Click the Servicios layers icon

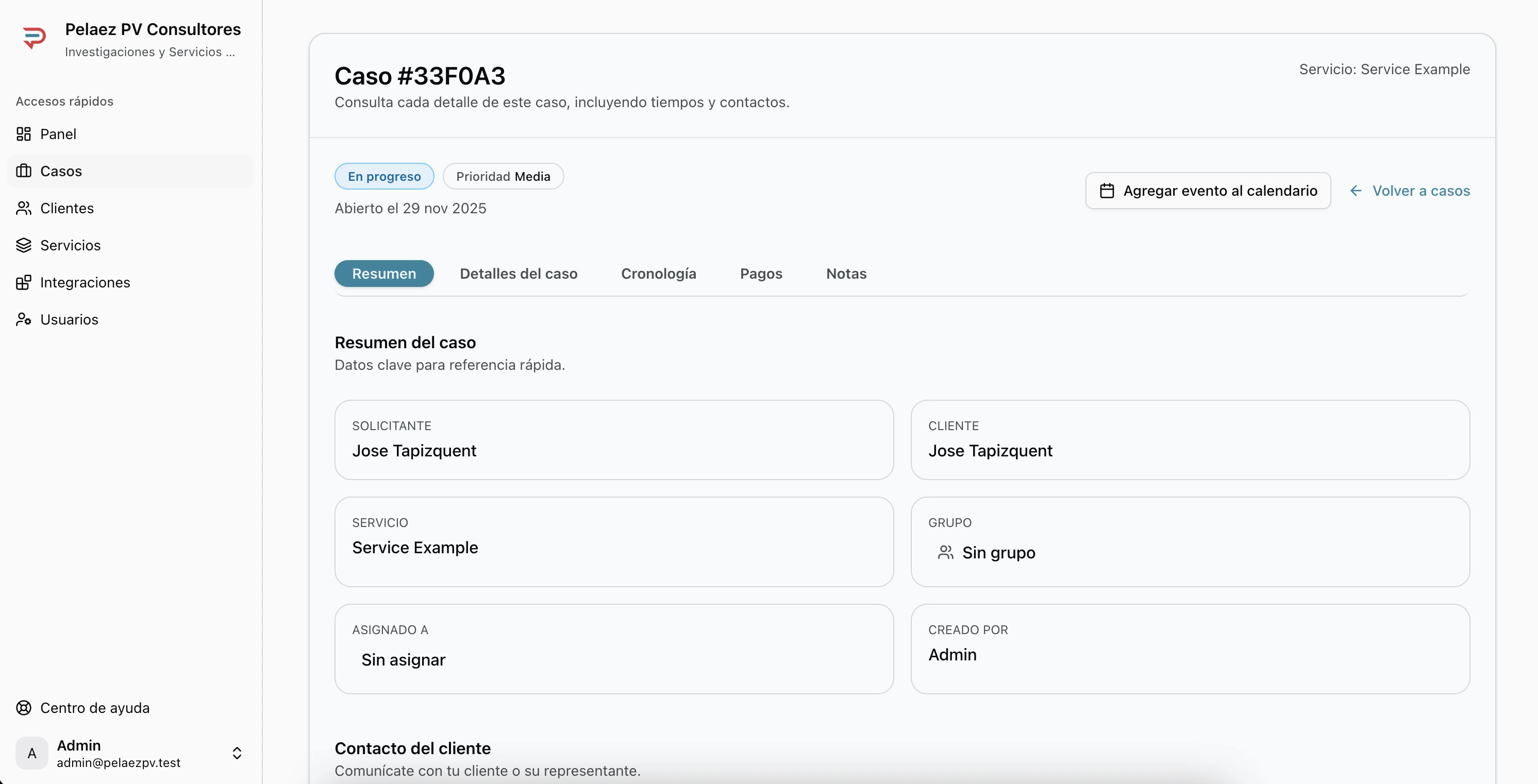(x=23, y=245)
